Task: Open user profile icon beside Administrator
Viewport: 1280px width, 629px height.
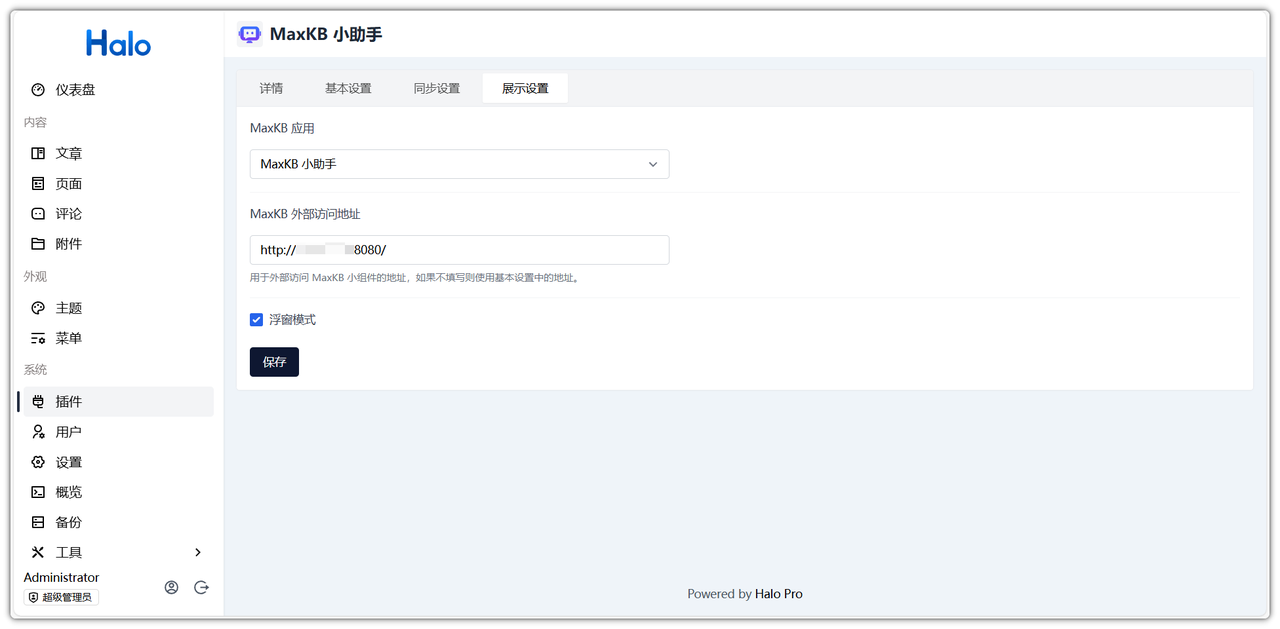Action: point(171,588)
